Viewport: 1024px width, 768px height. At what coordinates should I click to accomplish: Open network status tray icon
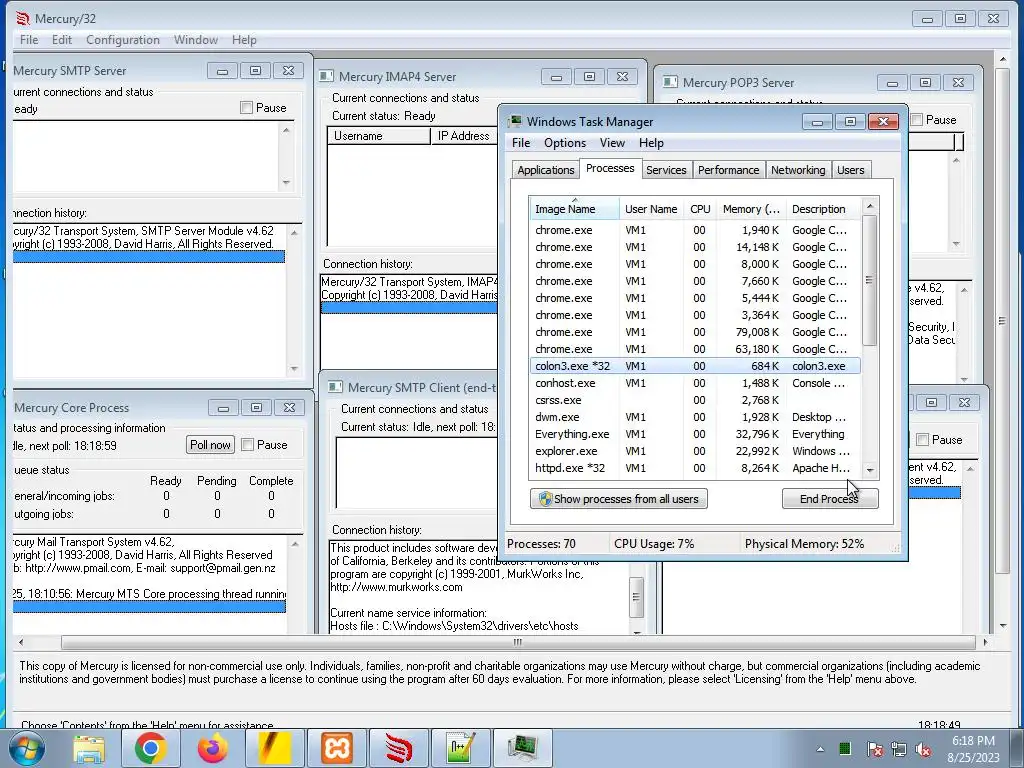coord(899,749)
